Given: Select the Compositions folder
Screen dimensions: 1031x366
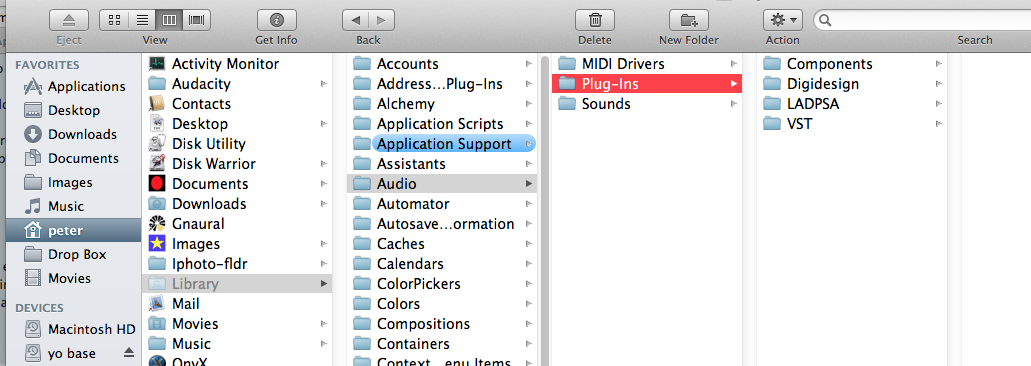Looking at the screenshot, I should point(443,324).
